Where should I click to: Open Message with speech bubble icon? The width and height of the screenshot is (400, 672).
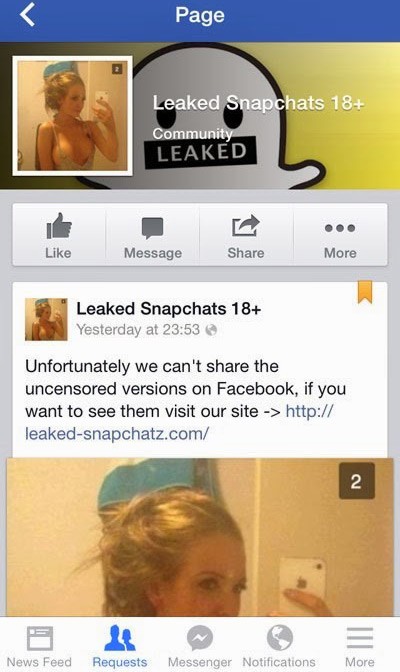point(153,236)
